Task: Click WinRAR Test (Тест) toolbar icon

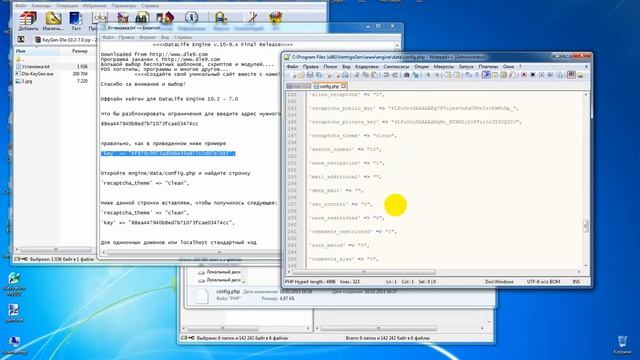Action: 76,20
